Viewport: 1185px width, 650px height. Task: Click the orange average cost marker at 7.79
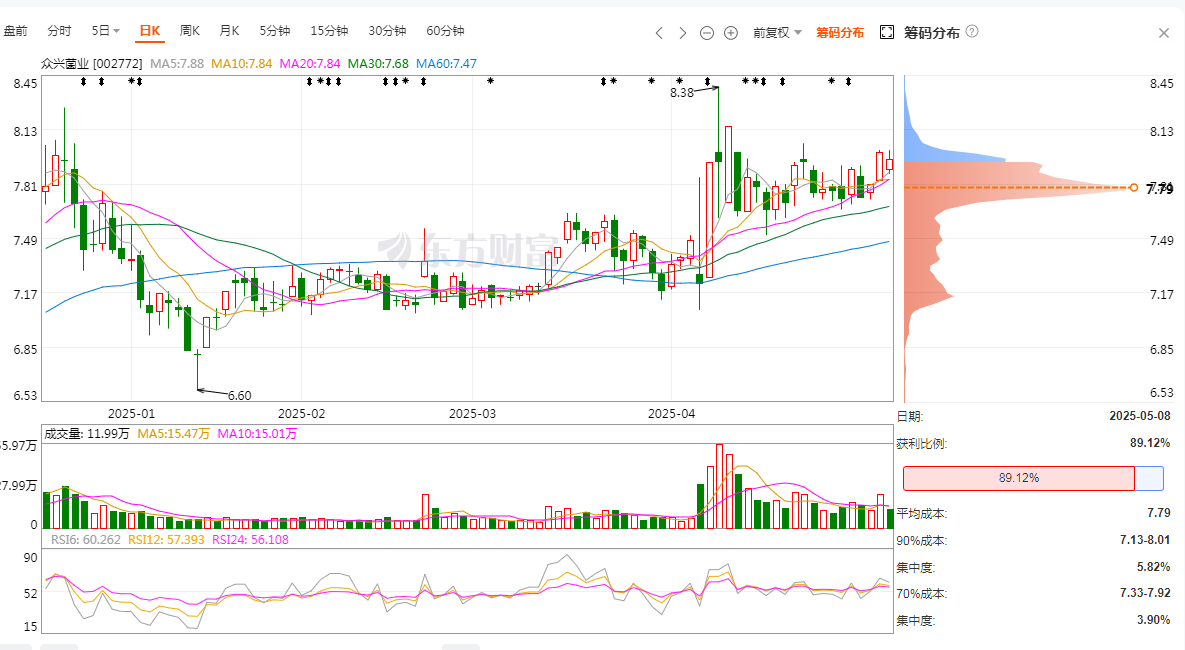(1133, 187)
